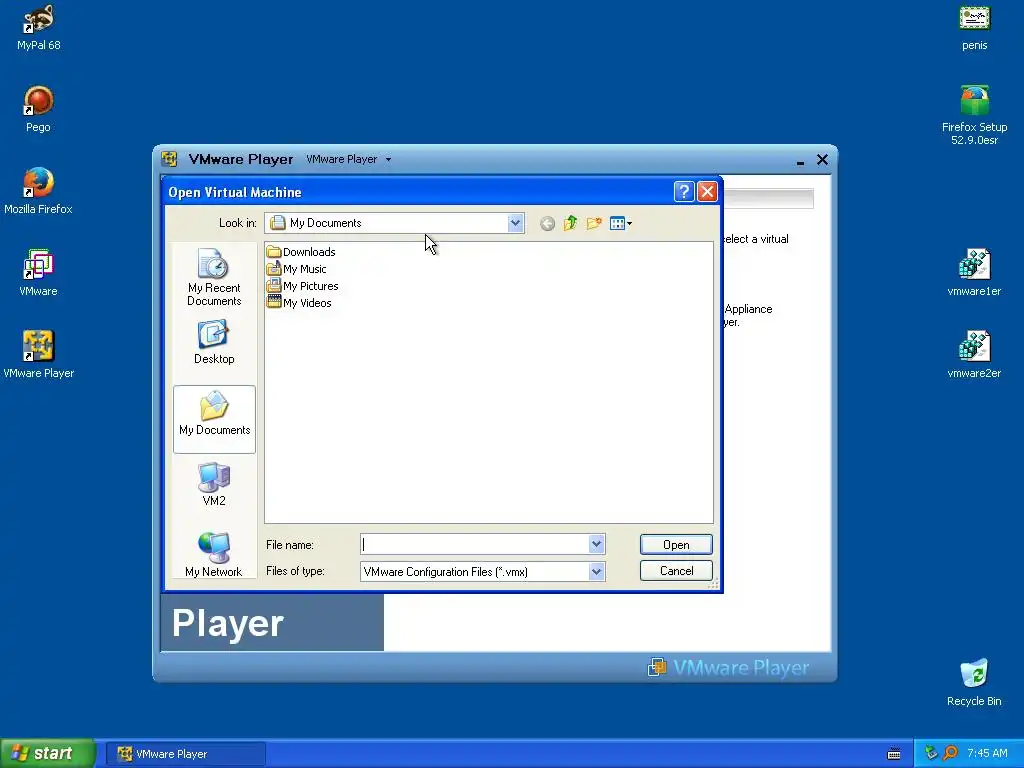Screen dimensions: 1024x768
Task: Cancel the Open Virtual Machine dialog
Action: (676, 571)
